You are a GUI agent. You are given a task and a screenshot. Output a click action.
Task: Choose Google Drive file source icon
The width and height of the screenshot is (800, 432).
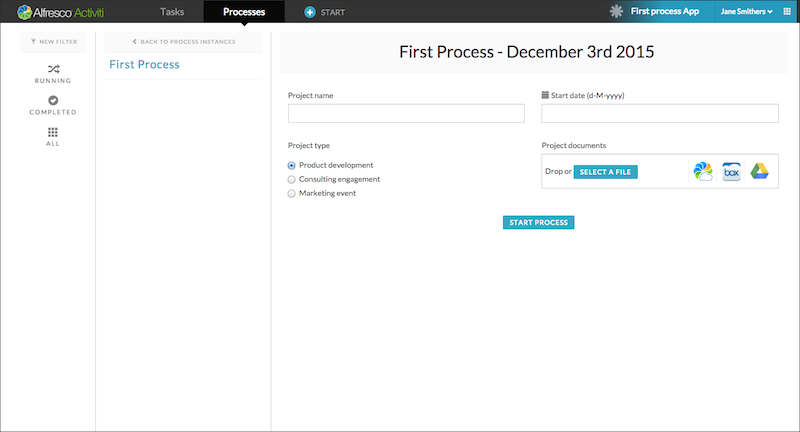point(759,171)
